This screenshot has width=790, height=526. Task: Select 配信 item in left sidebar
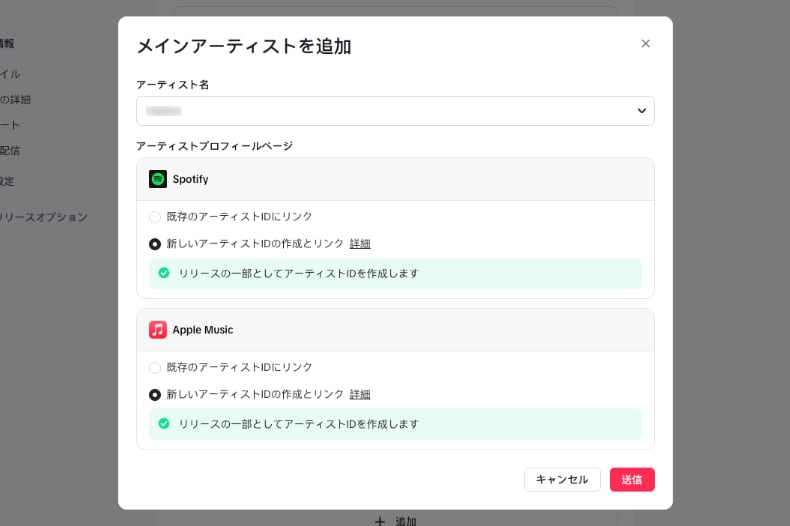pos(10,151)
